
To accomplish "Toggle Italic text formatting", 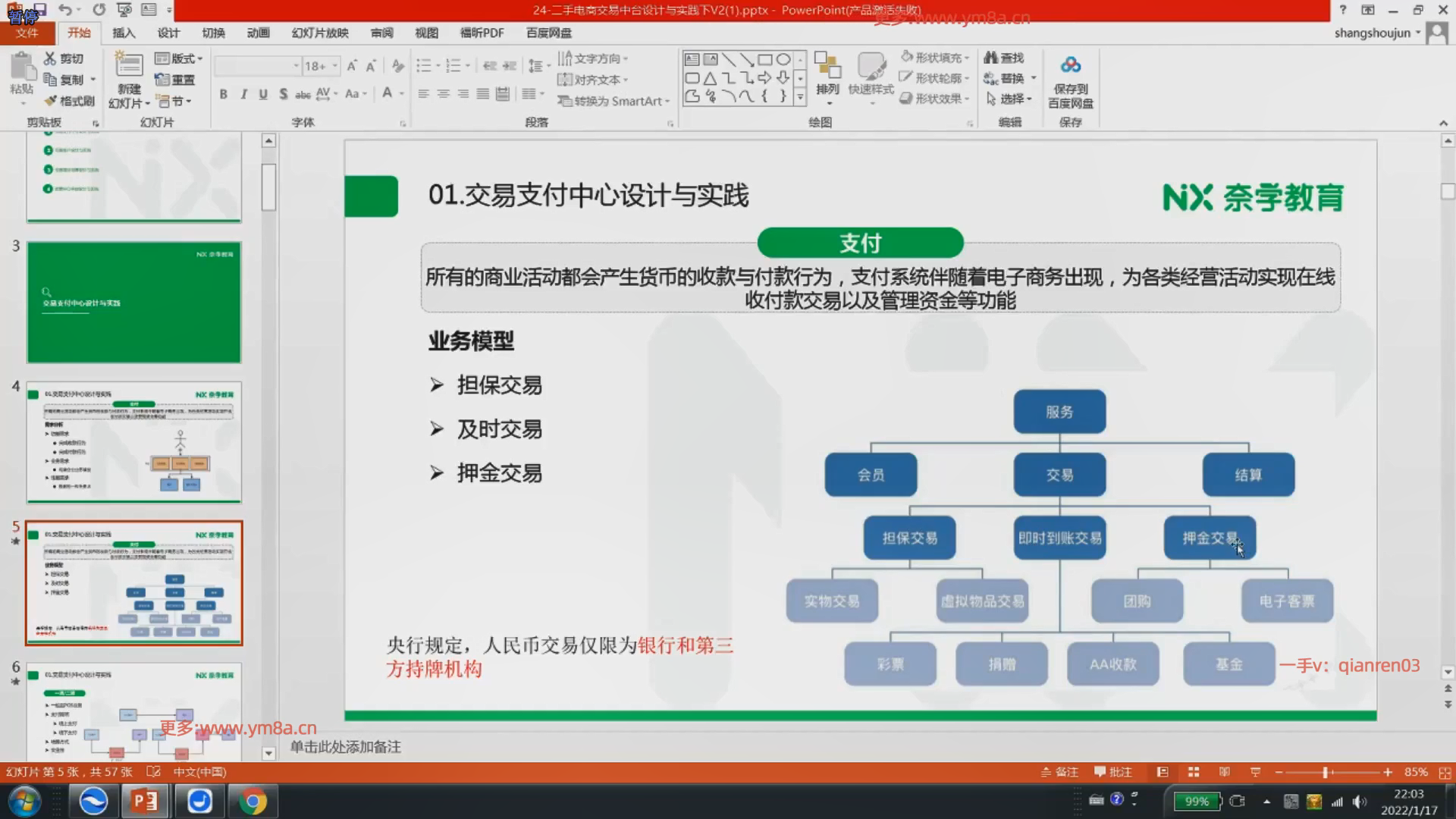I will pos(243,94).
